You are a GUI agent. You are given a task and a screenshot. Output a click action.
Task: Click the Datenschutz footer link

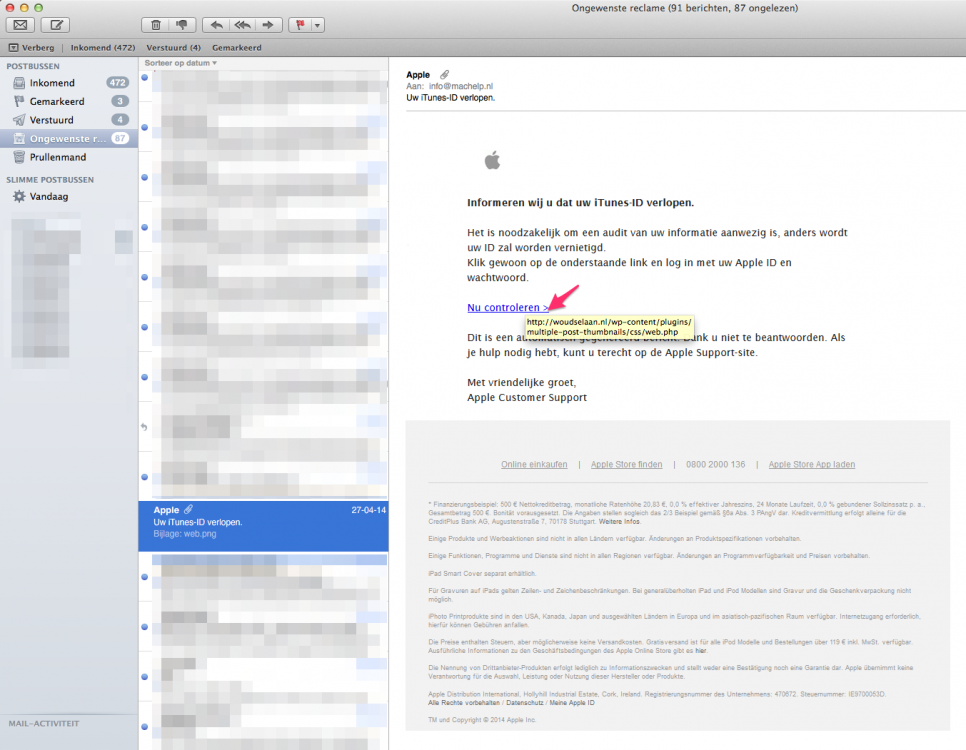pyautogui.click(x=525, y=703)
